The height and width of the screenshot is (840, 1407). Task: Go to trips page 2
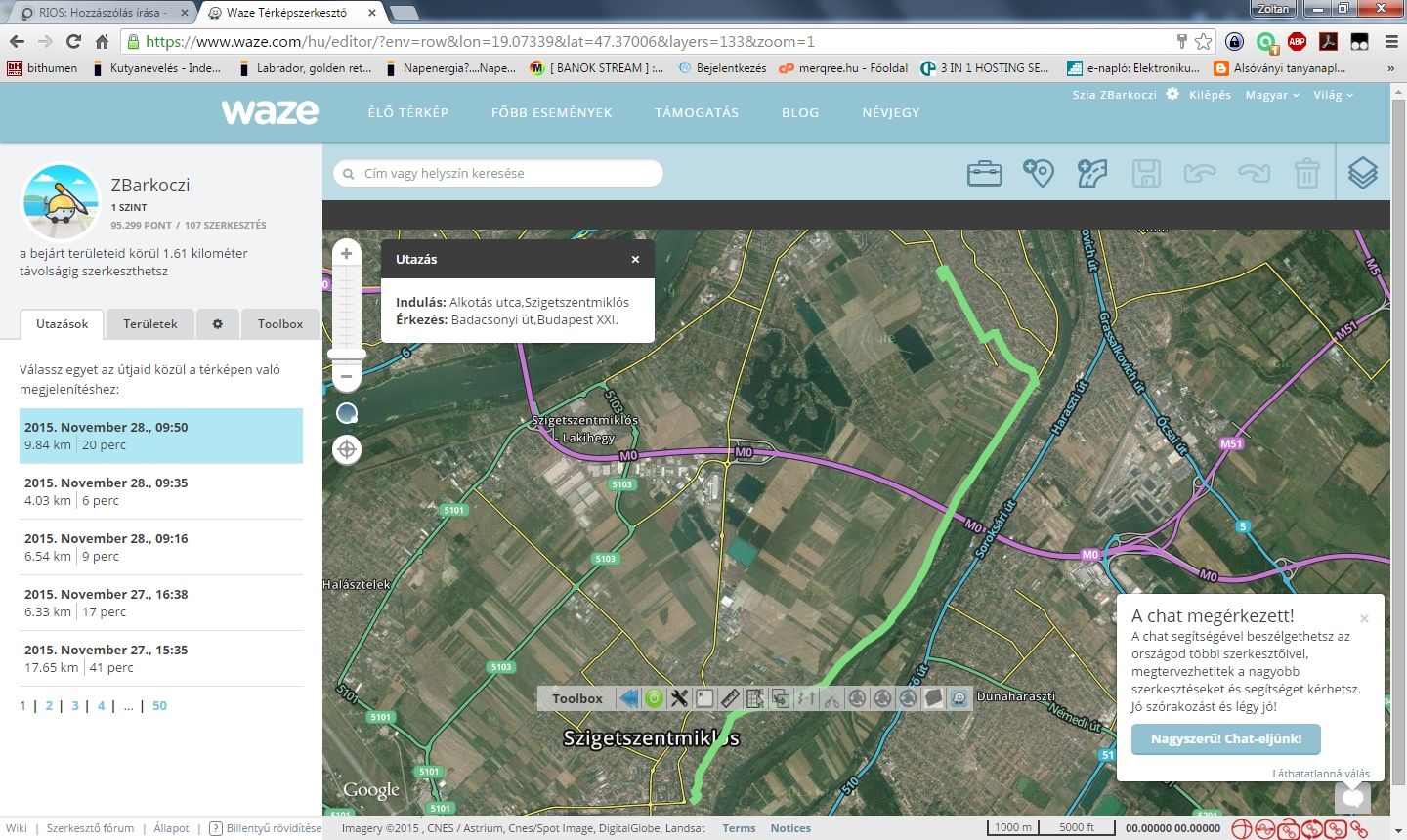tap(49, 705)
